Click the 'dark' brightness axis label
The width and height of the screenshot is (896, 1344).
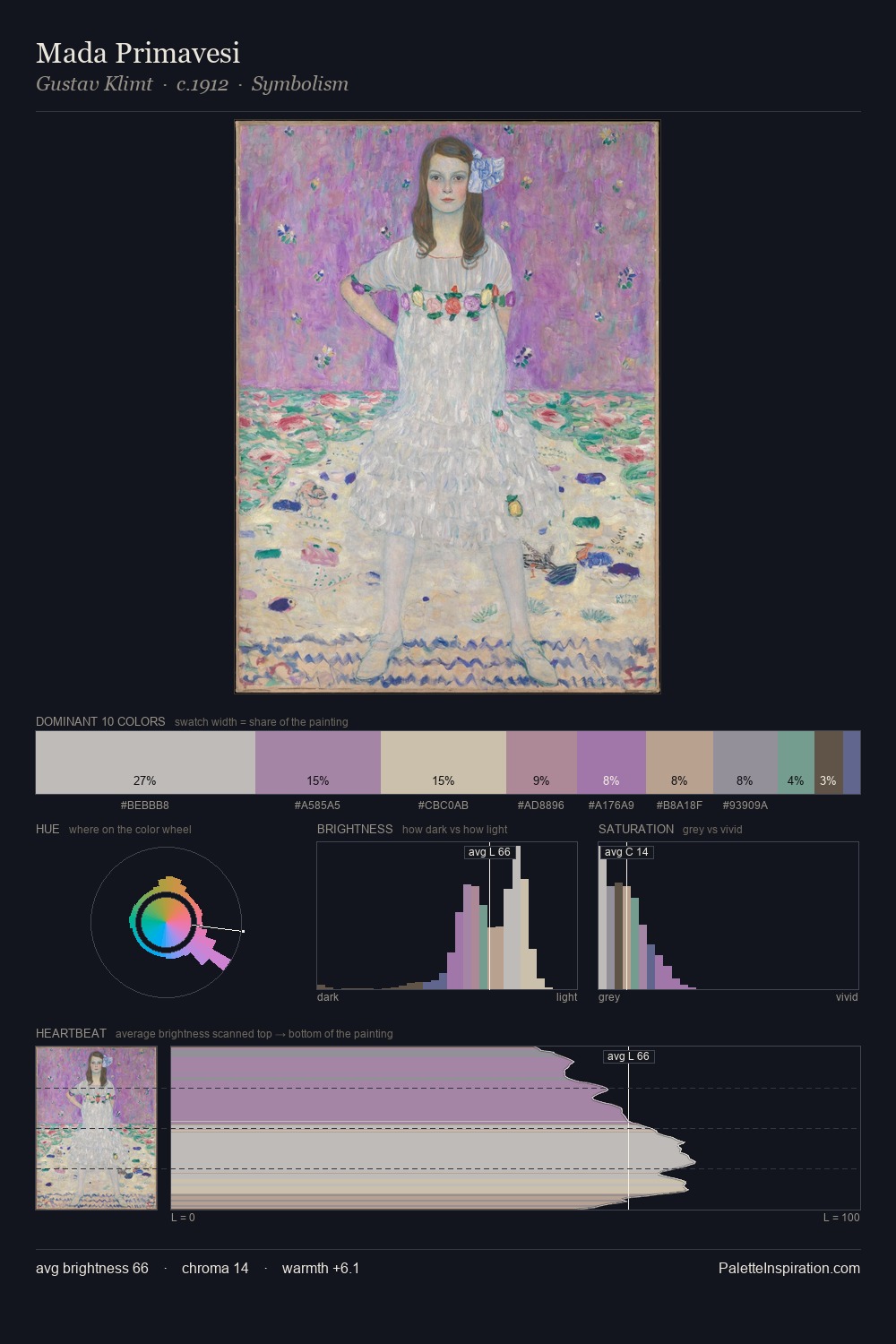point(328,996)
